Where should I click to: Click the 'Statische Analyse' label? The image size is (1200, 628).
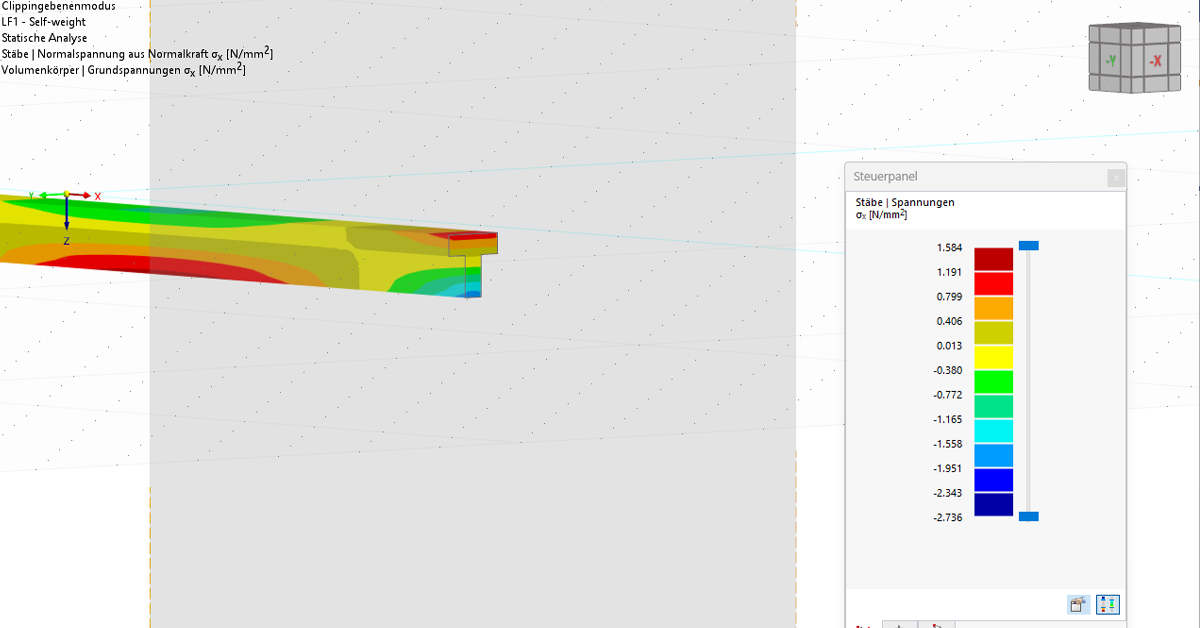click(x=44, y=38)
